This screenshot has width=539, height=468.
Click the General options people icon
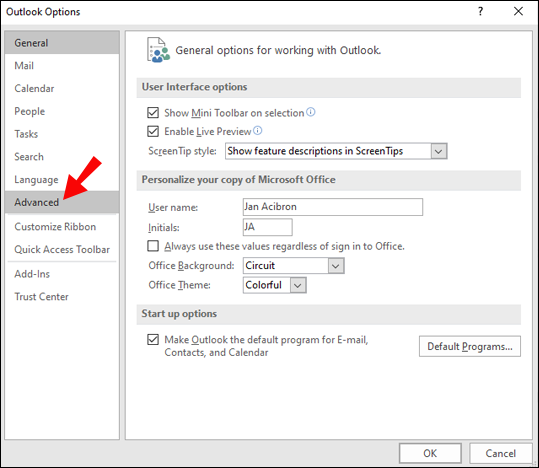[x=158, y=50]
